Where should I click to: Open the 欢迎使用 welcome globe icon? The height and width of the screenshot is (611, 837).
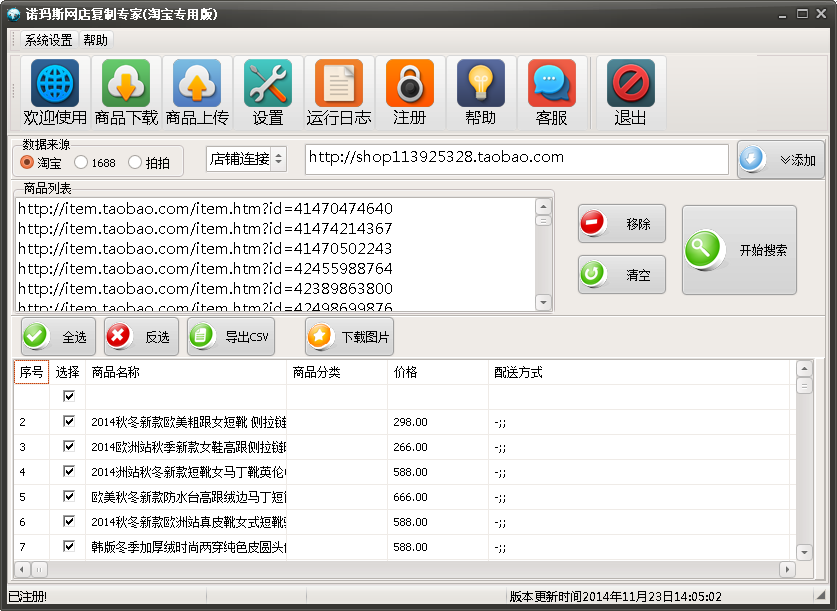coord(55,92)
